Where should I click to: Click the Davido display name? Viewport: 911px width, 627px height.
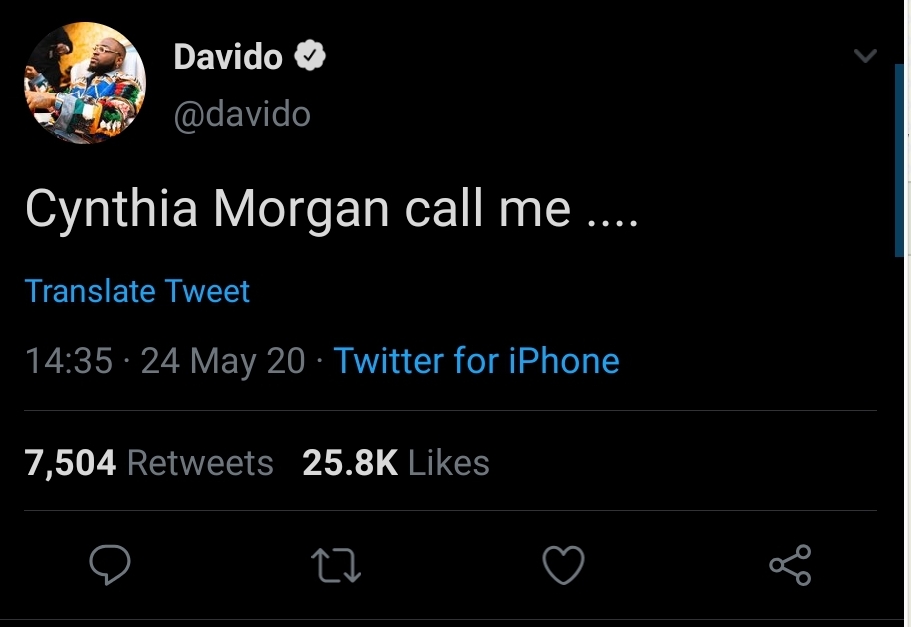[228, 57]
